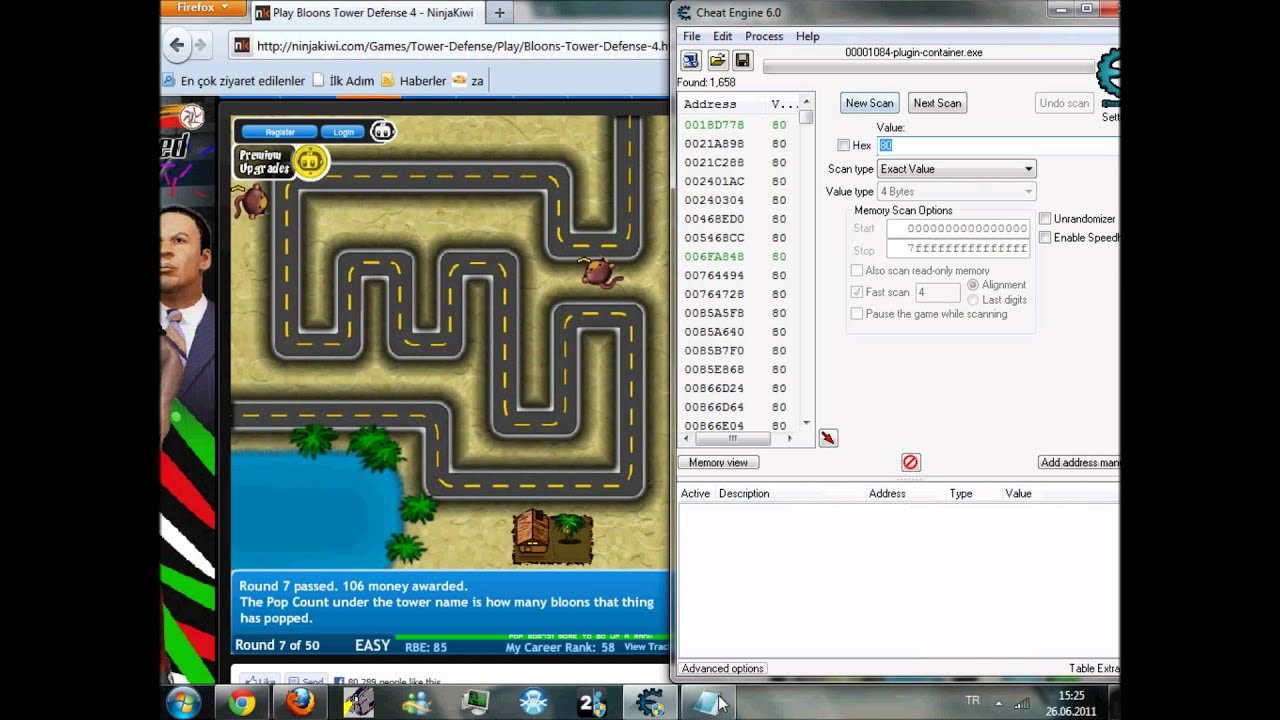
Task: Select address 0021A898 in results
Action: [738, 144]
